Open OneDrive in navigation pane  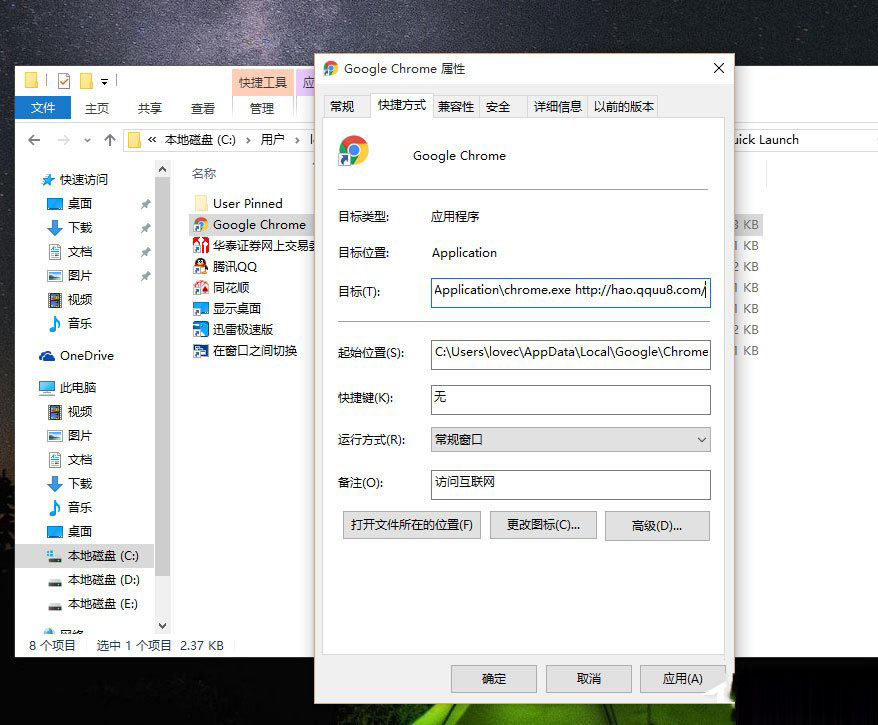pyautogui.click(x=76, y=356)
